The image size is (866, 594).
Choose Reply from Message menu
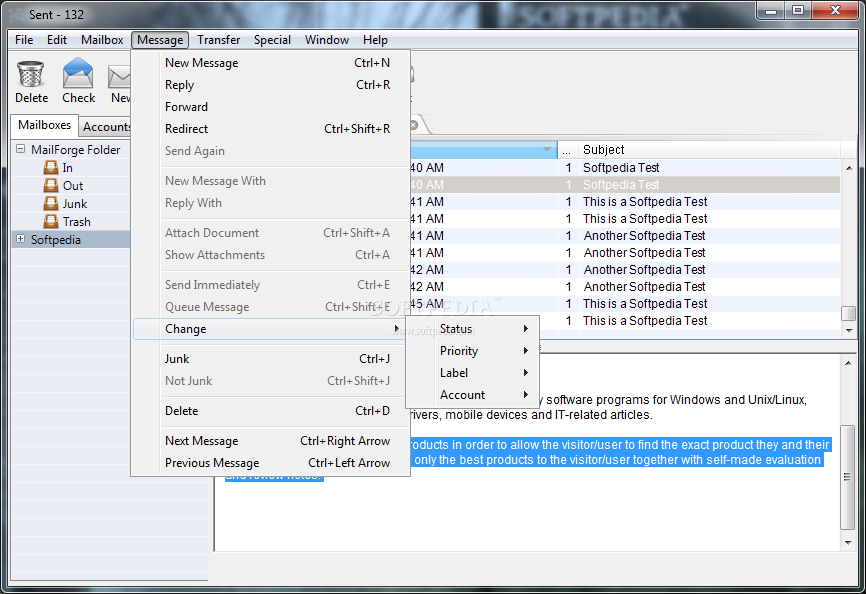point(270,84)
